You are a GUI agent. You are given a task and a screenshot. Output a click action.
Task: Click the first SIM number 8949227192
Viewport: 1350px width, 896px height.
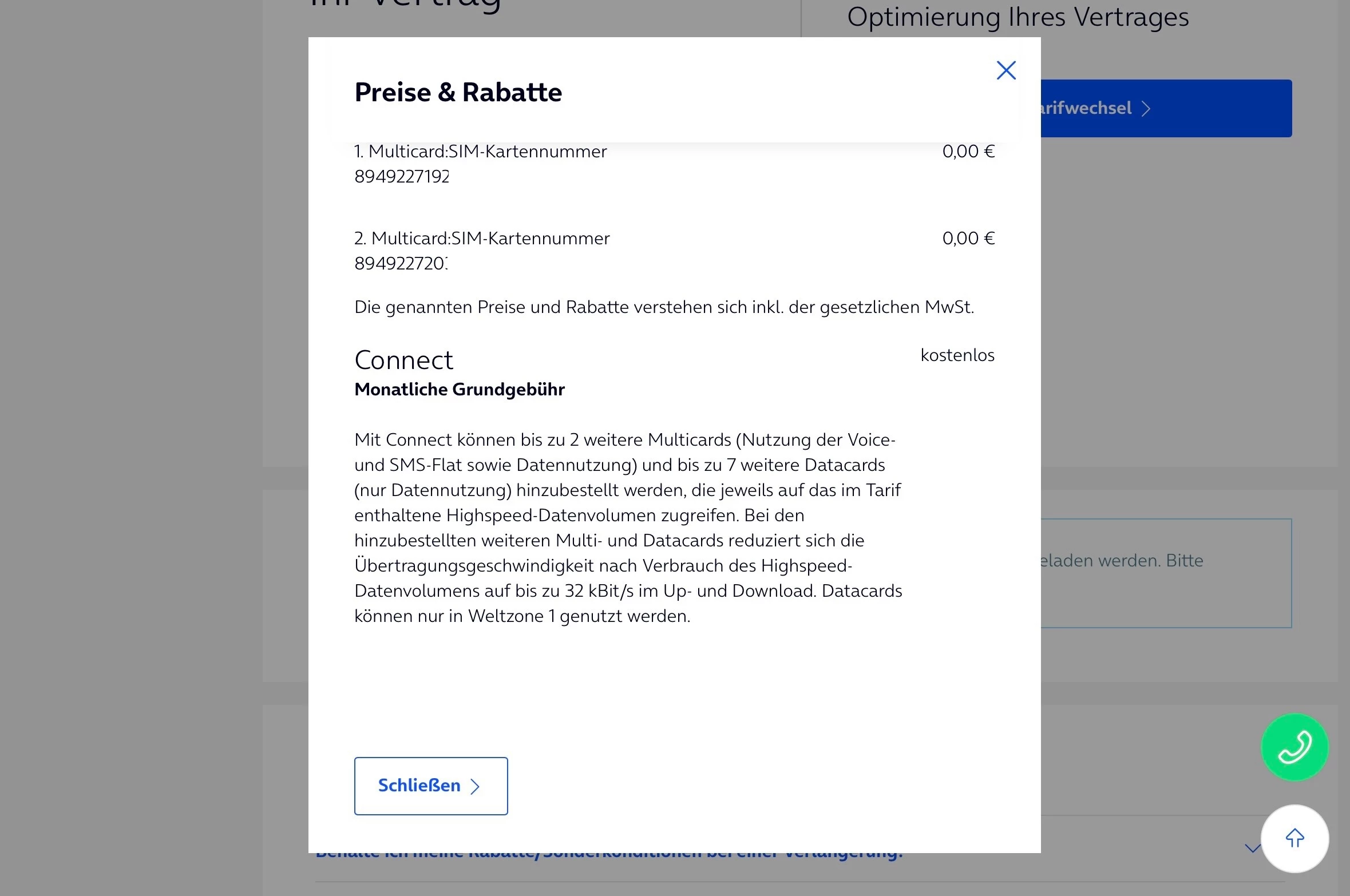402,176
